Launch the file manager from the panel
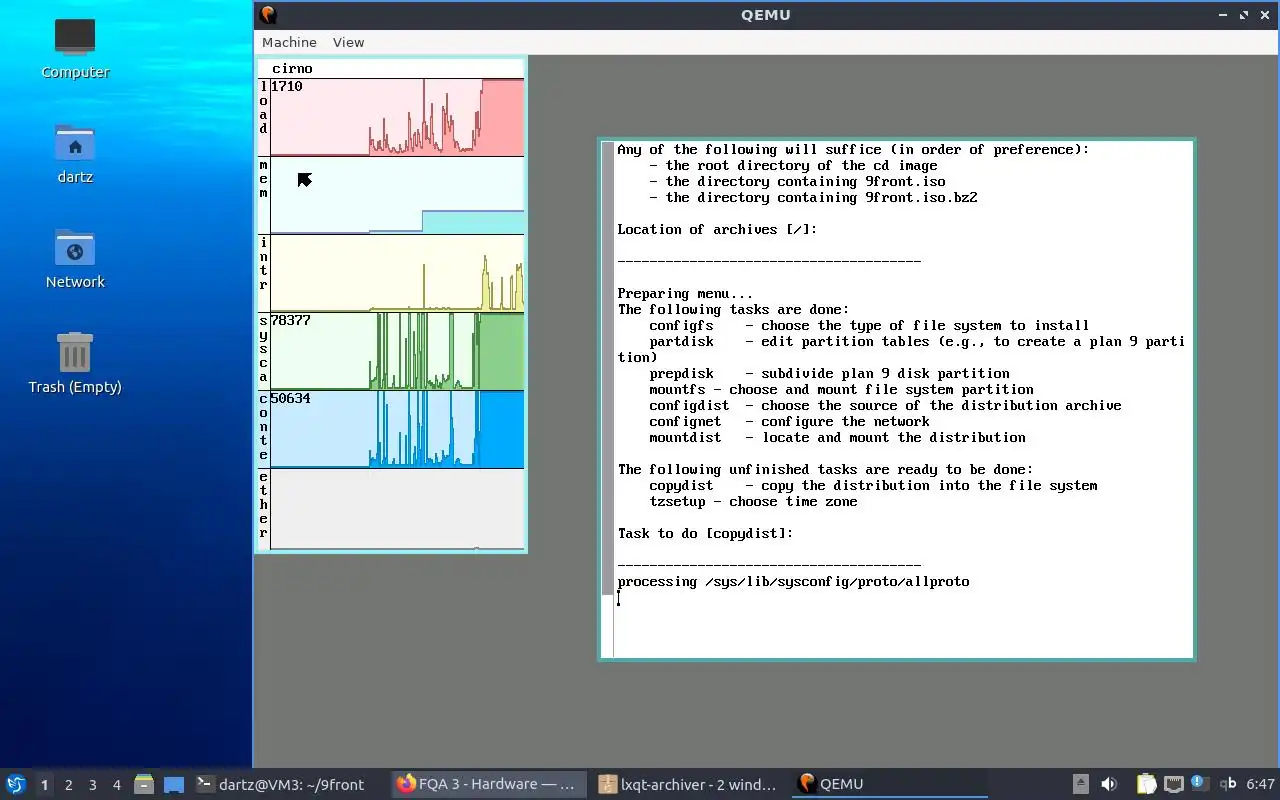 (144, 785)
